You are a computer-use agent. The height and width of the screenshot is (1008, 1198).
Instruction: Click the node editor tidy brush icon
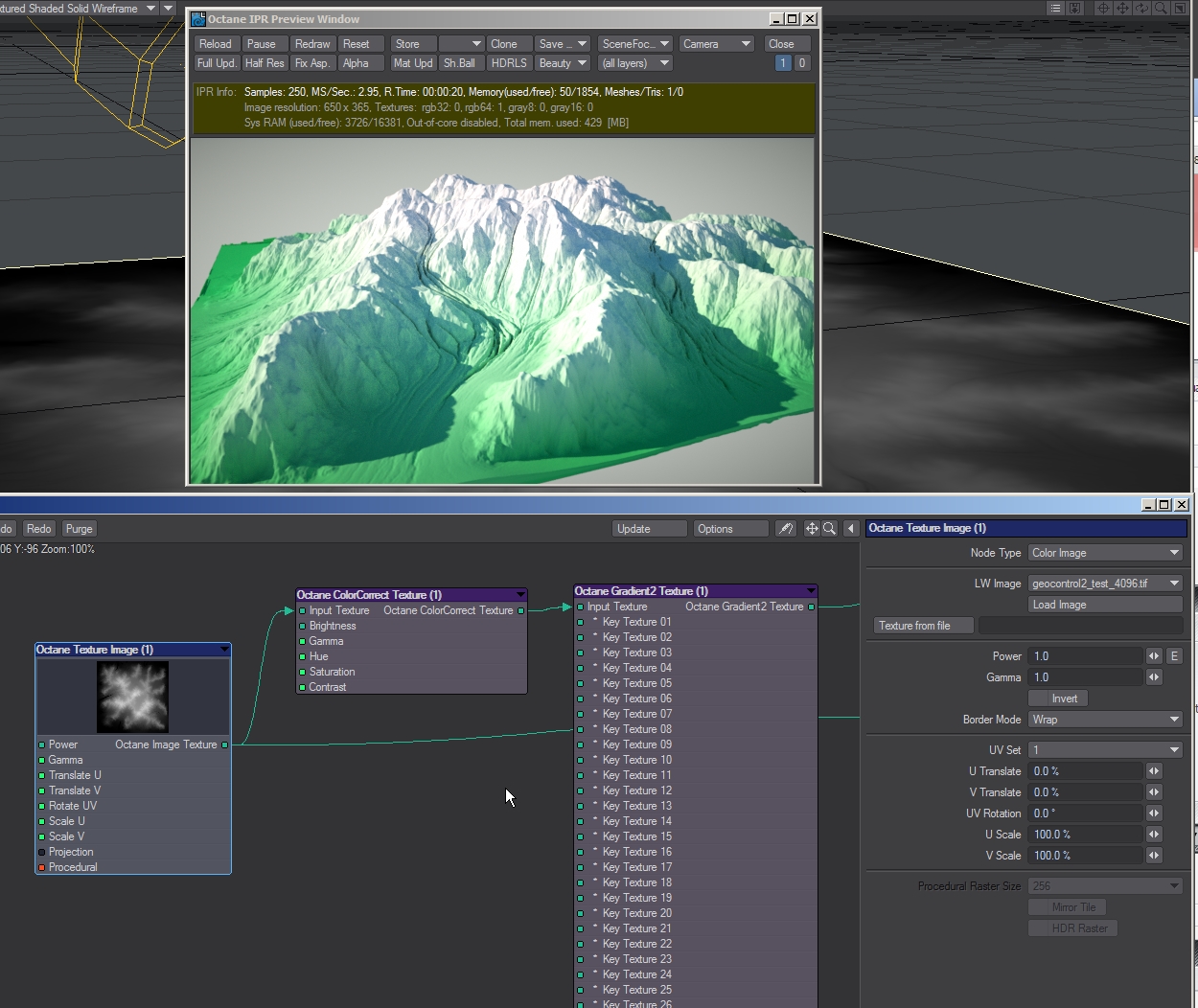pos(786,529)
